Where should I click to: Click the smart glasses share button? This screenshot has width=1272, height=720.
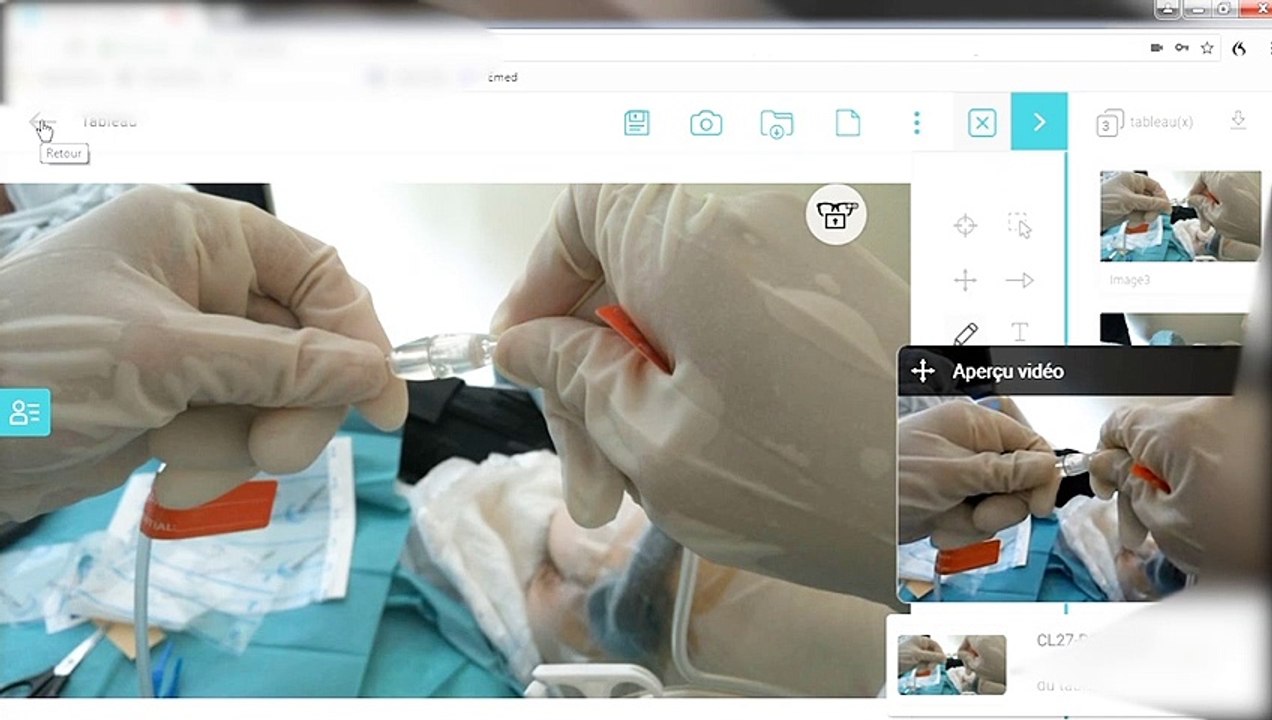[x=836, y=214]
